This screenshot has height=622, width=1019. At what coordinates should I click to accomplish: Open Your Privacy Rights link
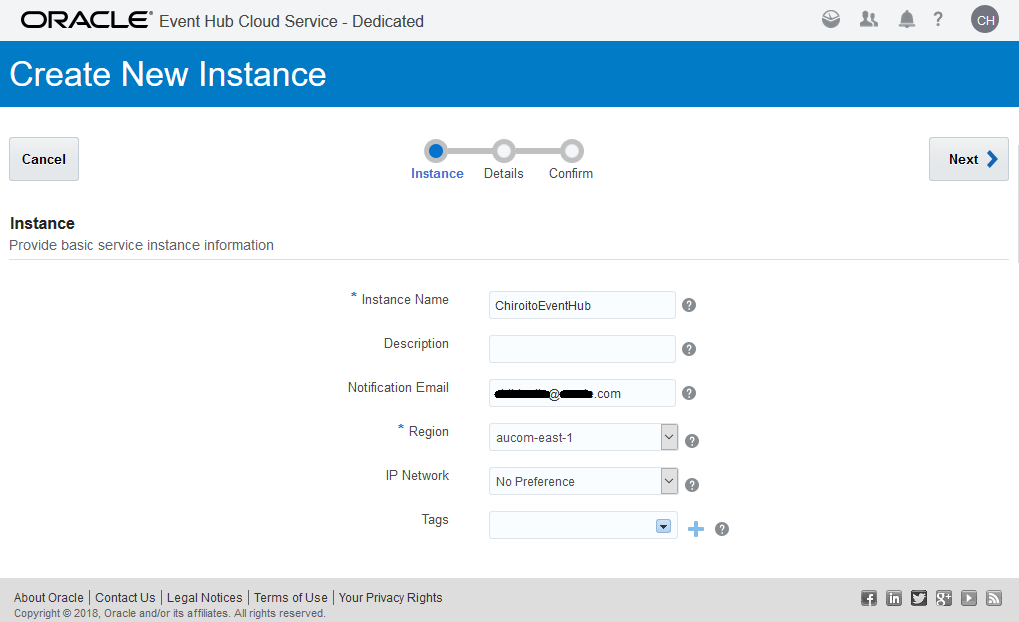(391, 597)
